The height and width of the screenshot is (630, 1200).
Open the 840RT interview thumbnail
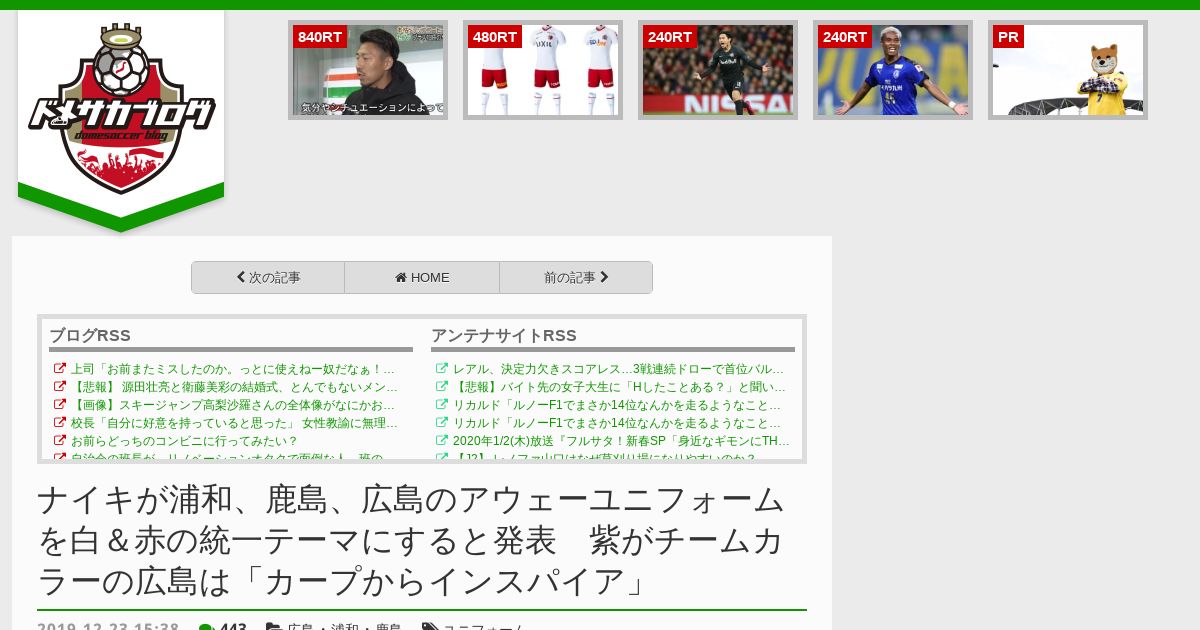point(368,70)
